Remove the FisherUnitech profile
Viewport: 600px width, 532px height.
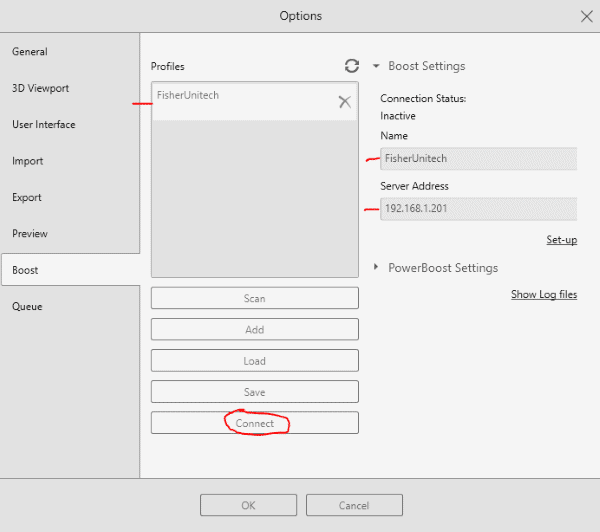(345, 102)
